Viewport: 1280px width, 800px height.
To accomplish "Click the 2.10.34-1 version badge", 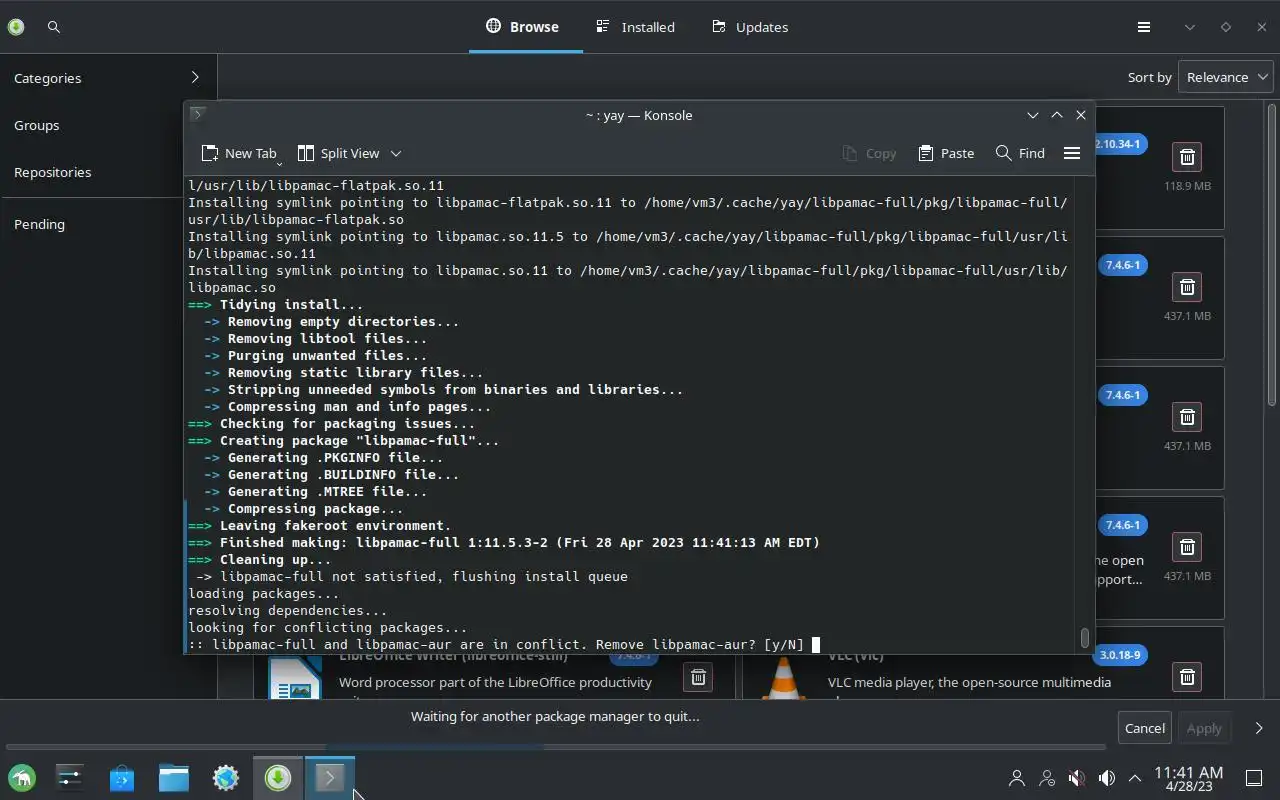I will click(x=1120, y=144).
